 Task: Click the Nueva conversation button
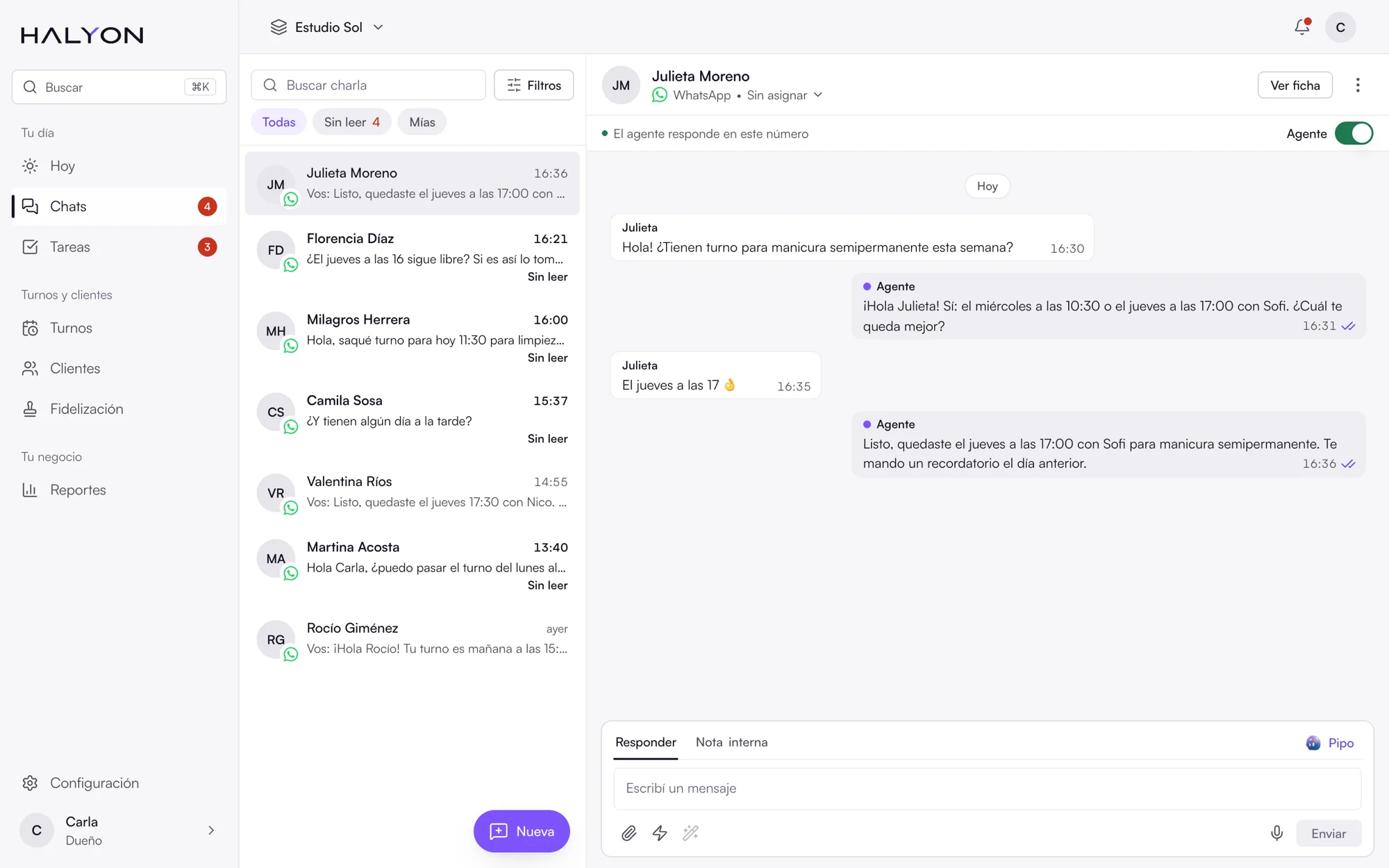pyautogui.click(x=522, y=831)
